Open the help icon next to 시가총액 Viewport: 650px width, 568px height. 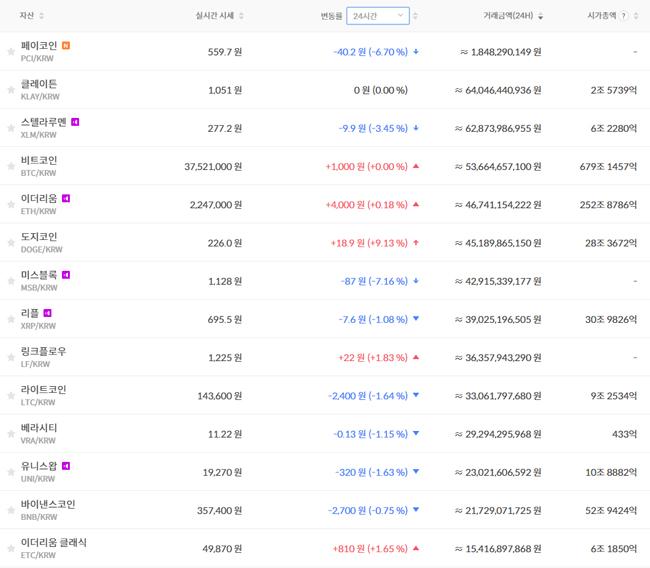pos(624,16)
